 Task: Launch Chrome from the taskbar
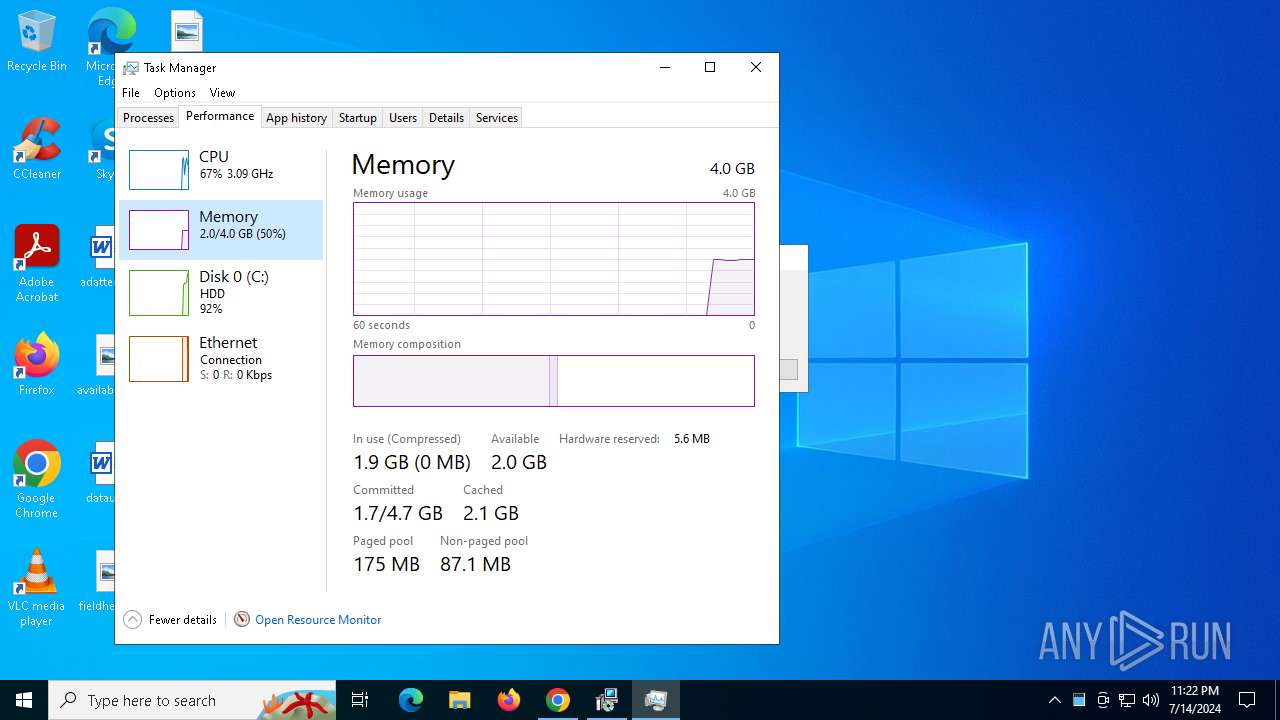(x=558, y=700)
